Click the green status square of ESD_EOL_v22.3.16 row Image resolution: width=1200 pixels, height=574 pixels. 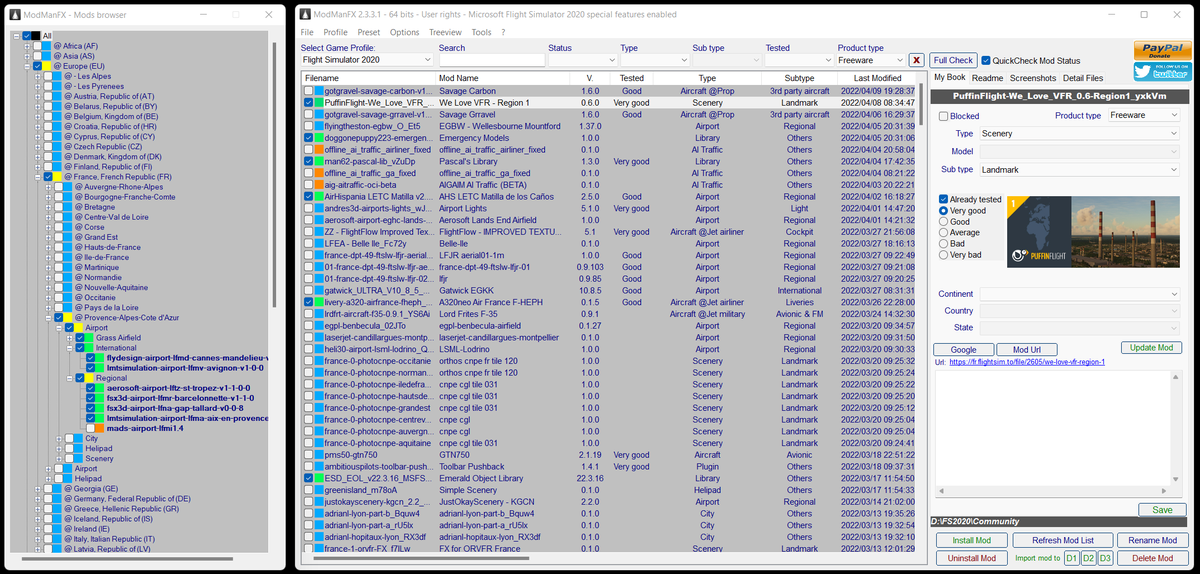point(320,478)
